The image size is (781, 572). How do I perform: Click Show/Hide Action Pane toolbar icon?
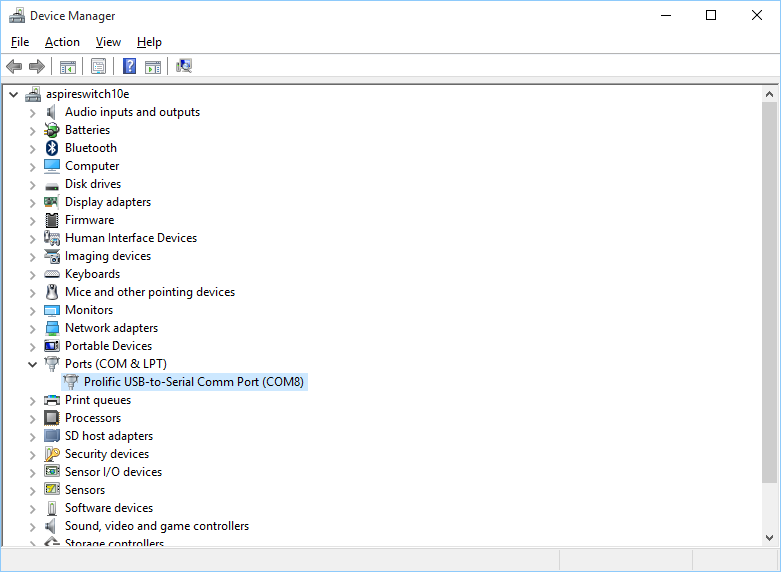[153, 66]
